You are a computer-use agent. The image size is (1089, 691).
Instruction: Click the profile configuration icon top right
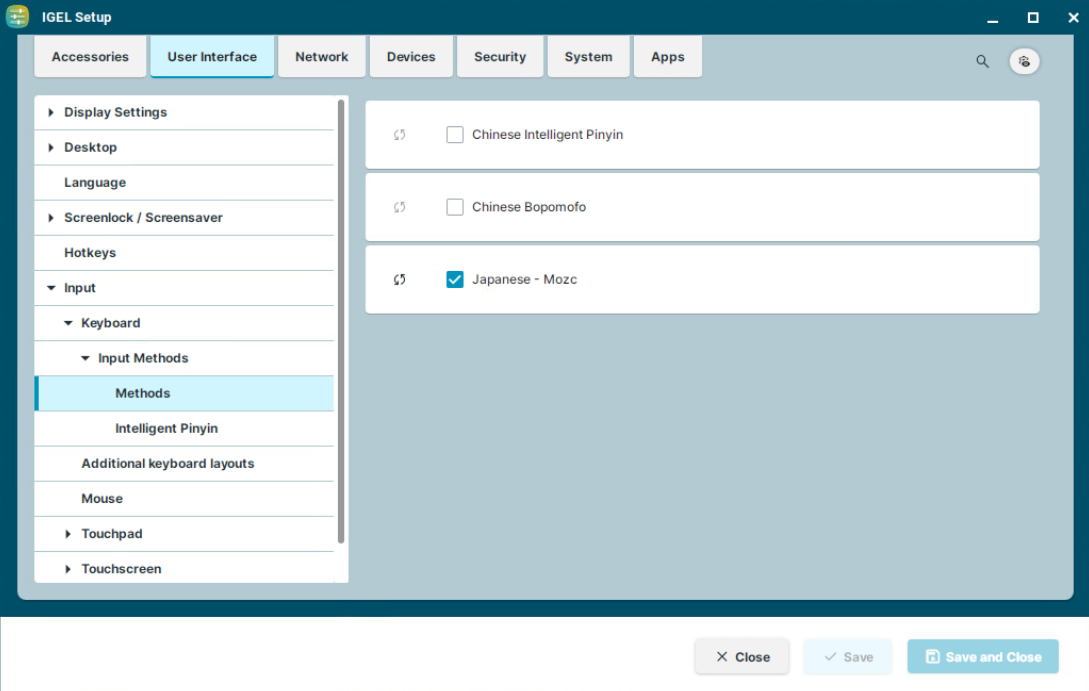coord(1024,61)
